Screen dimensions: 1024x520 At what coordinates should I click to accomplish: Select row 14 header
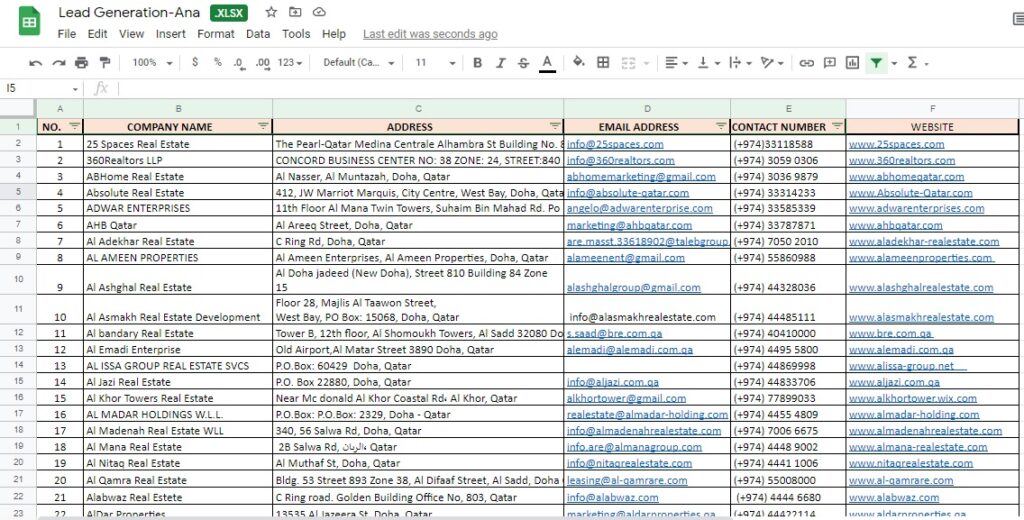[x=18, y=365]
